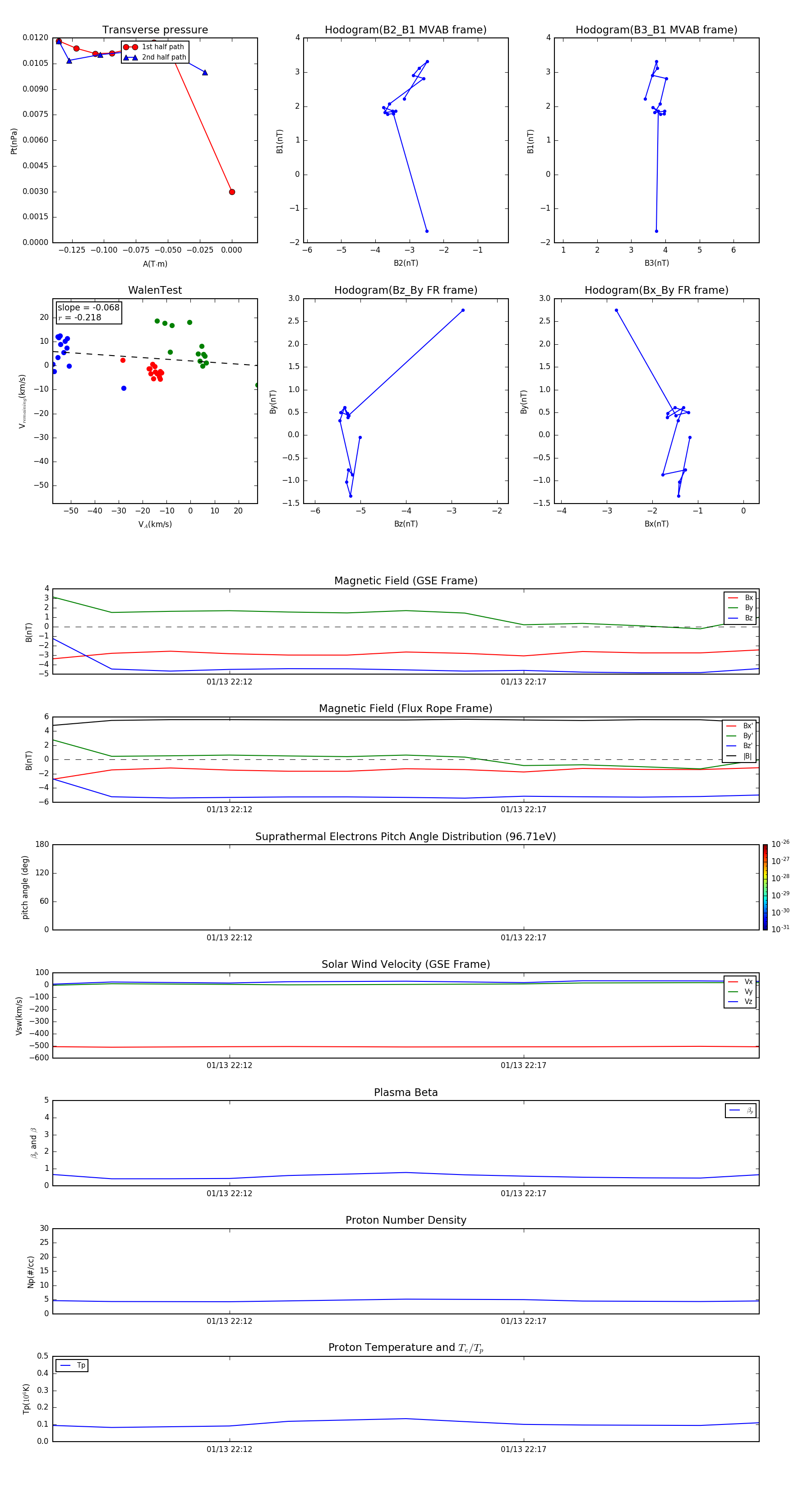Viewport: 812px width, 1489px height.
Task: Click the '10^-26' color bar label
Action: 780,844
